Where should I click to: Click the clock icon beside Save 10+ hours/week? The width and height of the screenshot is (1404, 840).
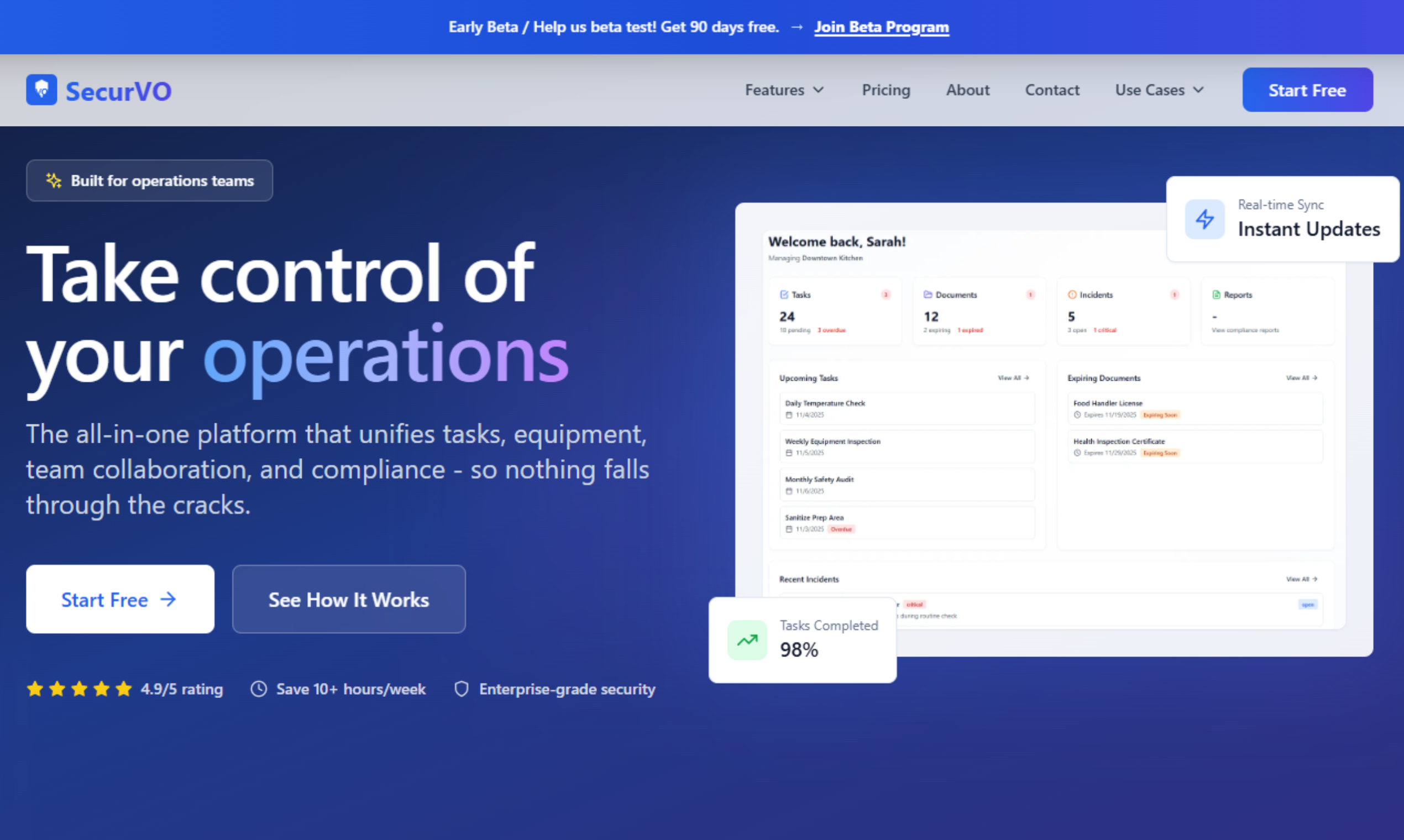(258, 689)
